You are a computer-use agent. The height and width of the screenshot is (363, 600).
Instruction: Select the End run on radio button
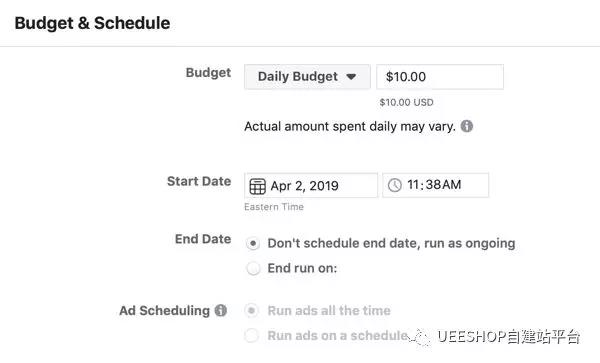coord(253,268)
